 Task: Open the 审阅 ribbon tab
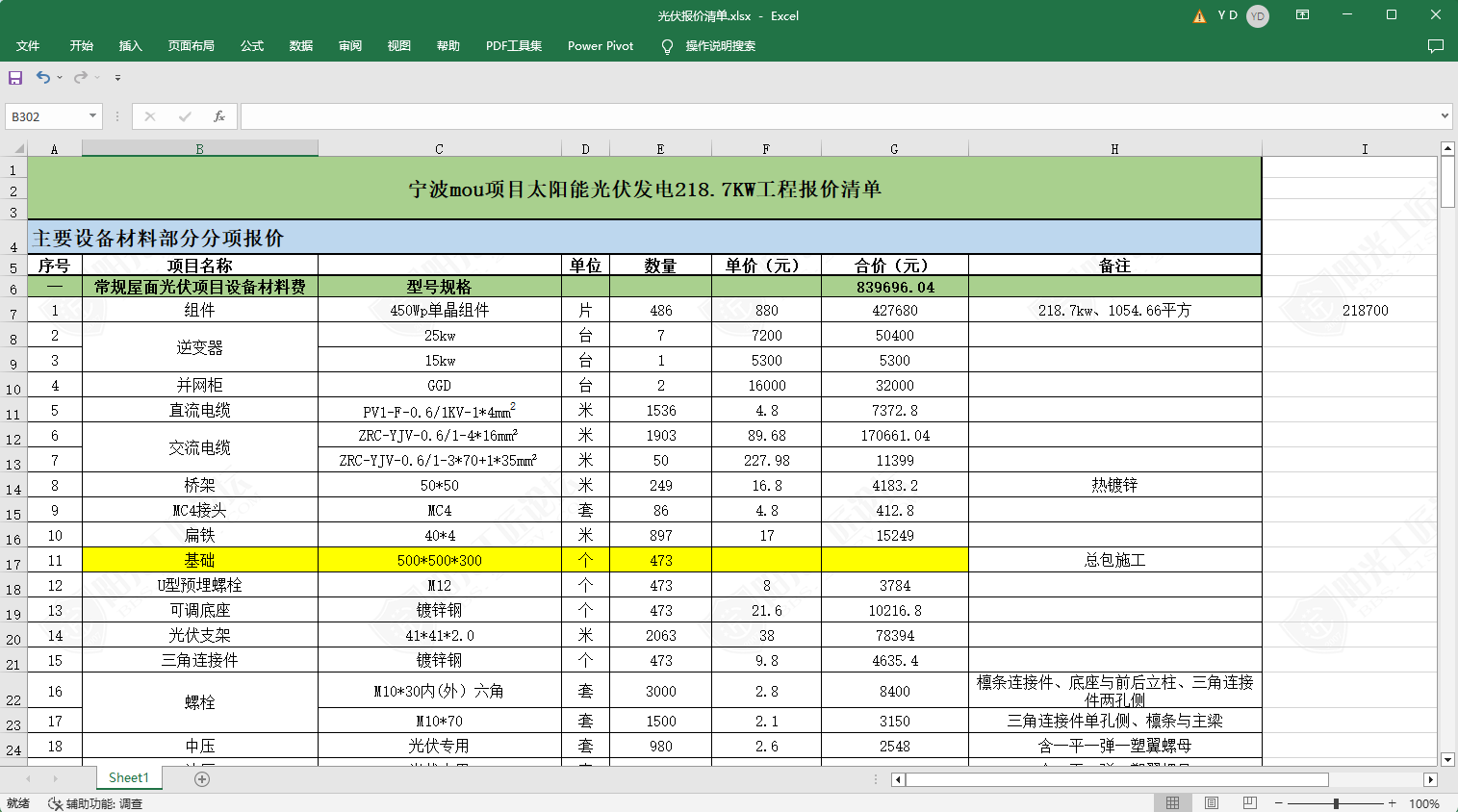pyautogui.click(x=350, y=46)
